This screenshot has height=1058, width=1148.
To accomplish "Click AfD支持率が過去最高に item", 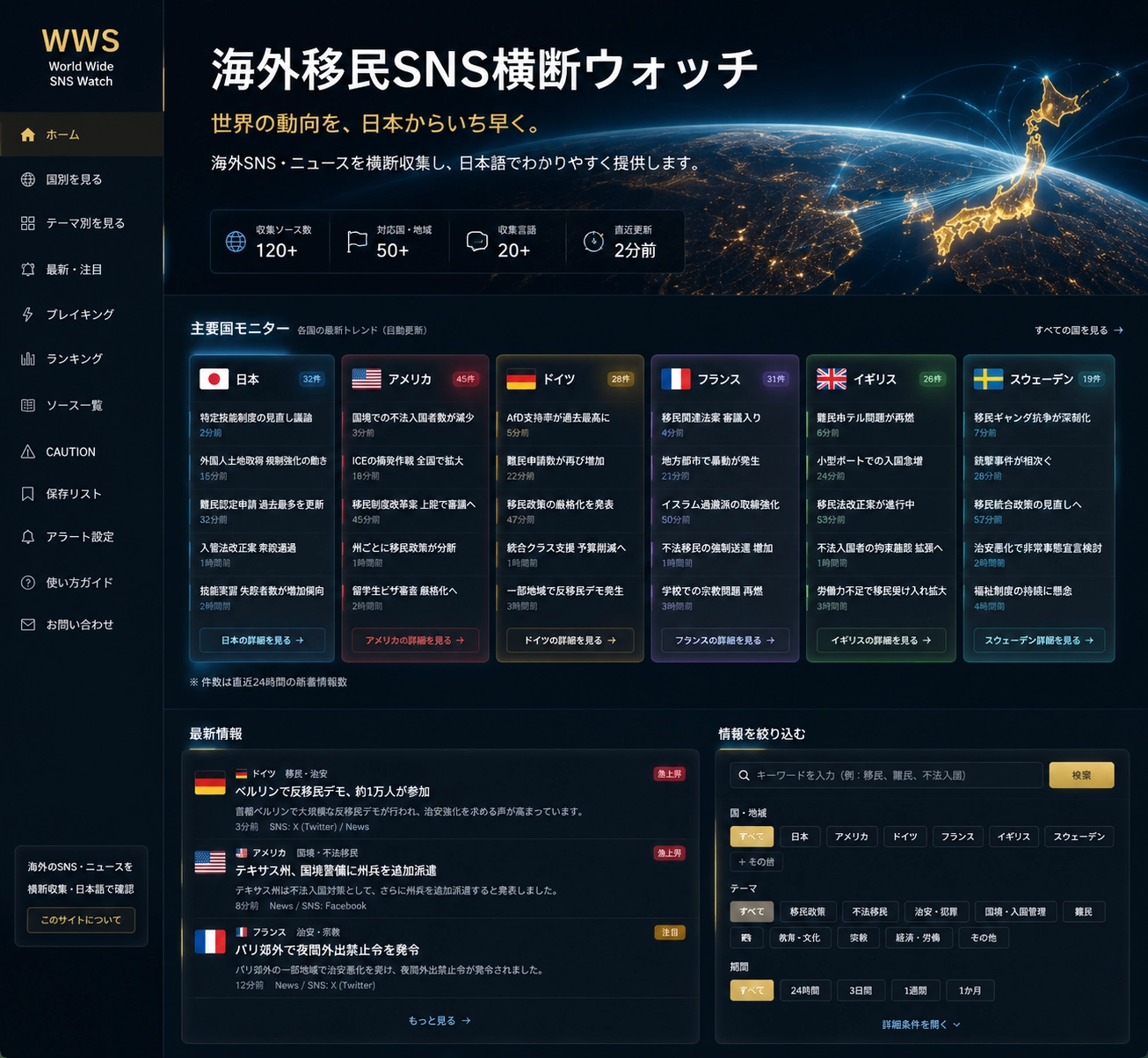I will [x=558, y=417].
